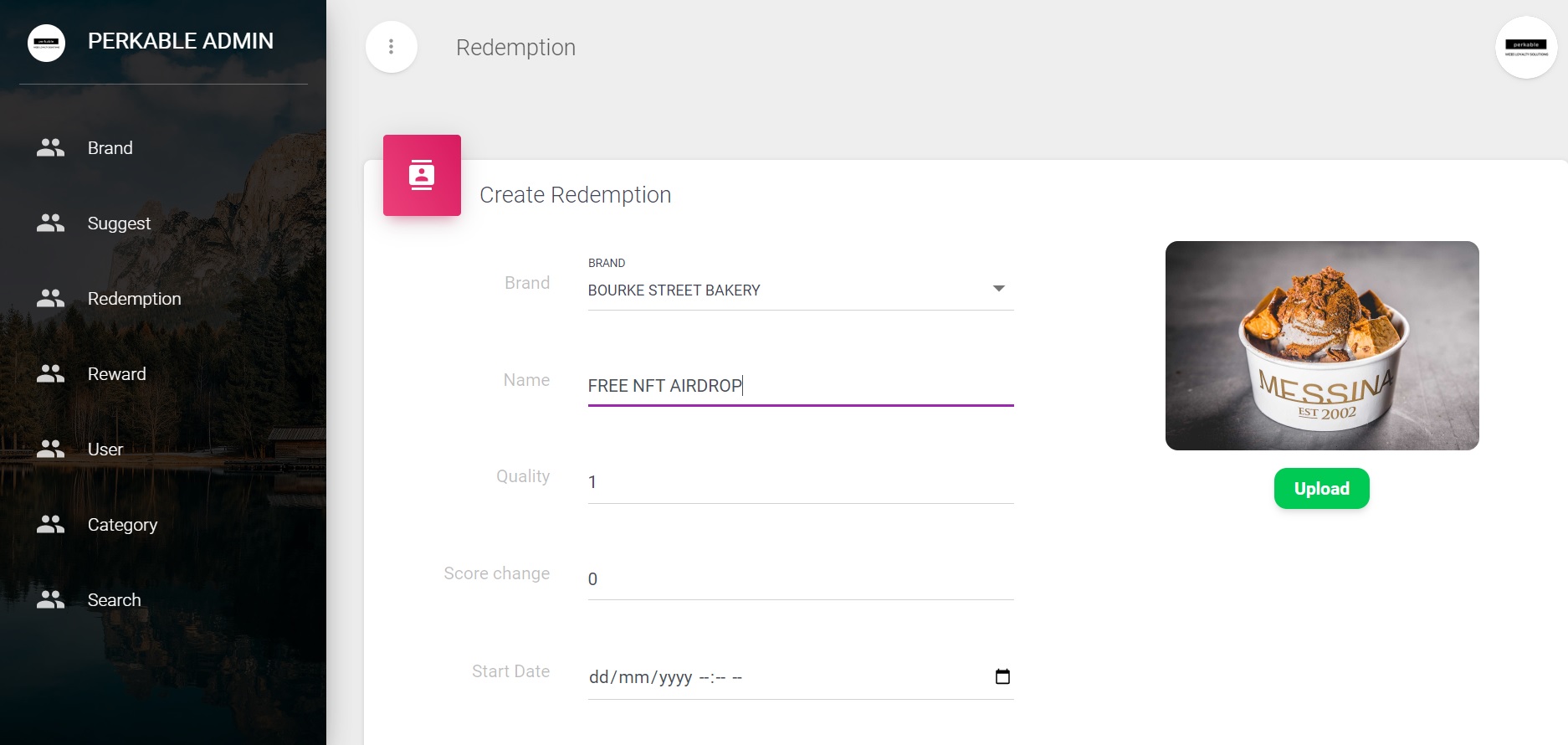Click the Messina ice cream image thumbnail

[1321, 346]
